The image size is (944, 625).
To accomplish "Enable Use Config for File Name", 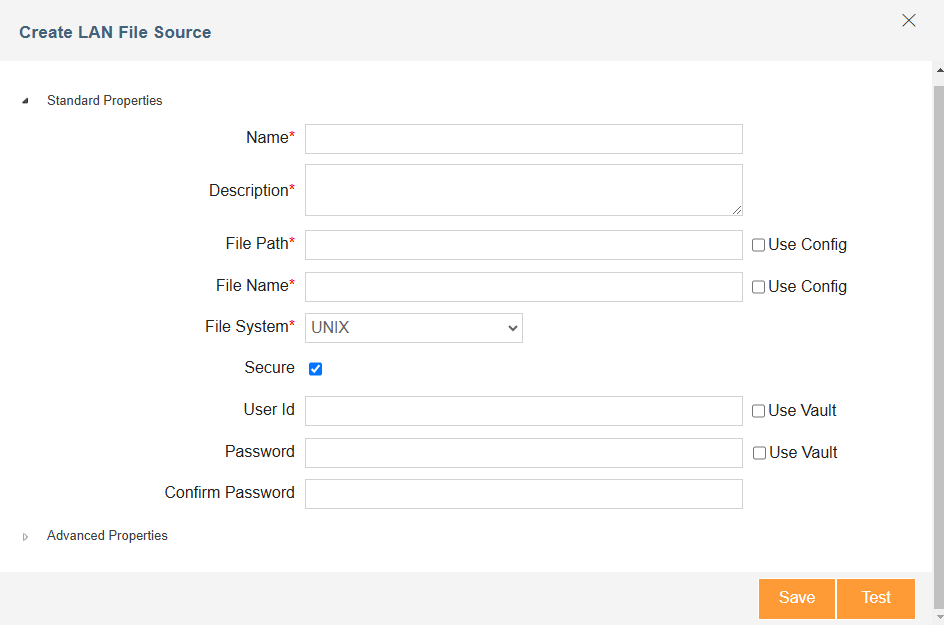I will coord(759,287).
